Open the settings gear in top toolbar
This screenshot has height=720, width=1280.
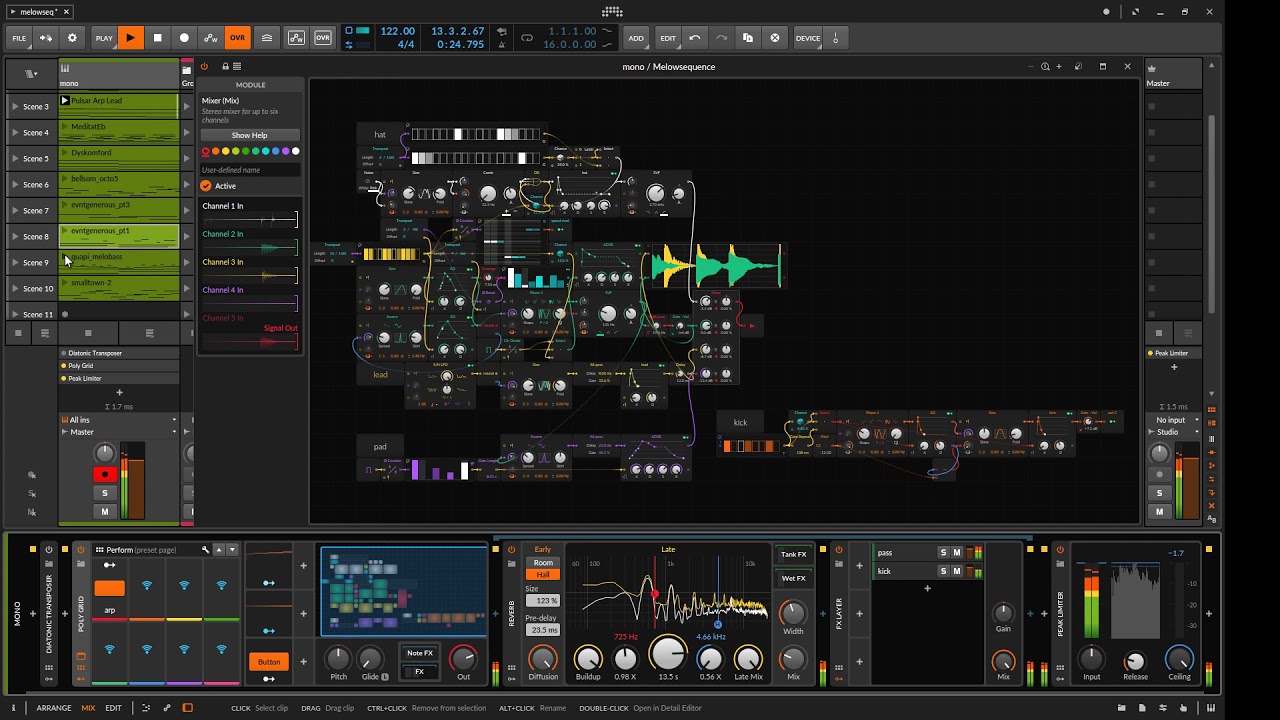72,38
